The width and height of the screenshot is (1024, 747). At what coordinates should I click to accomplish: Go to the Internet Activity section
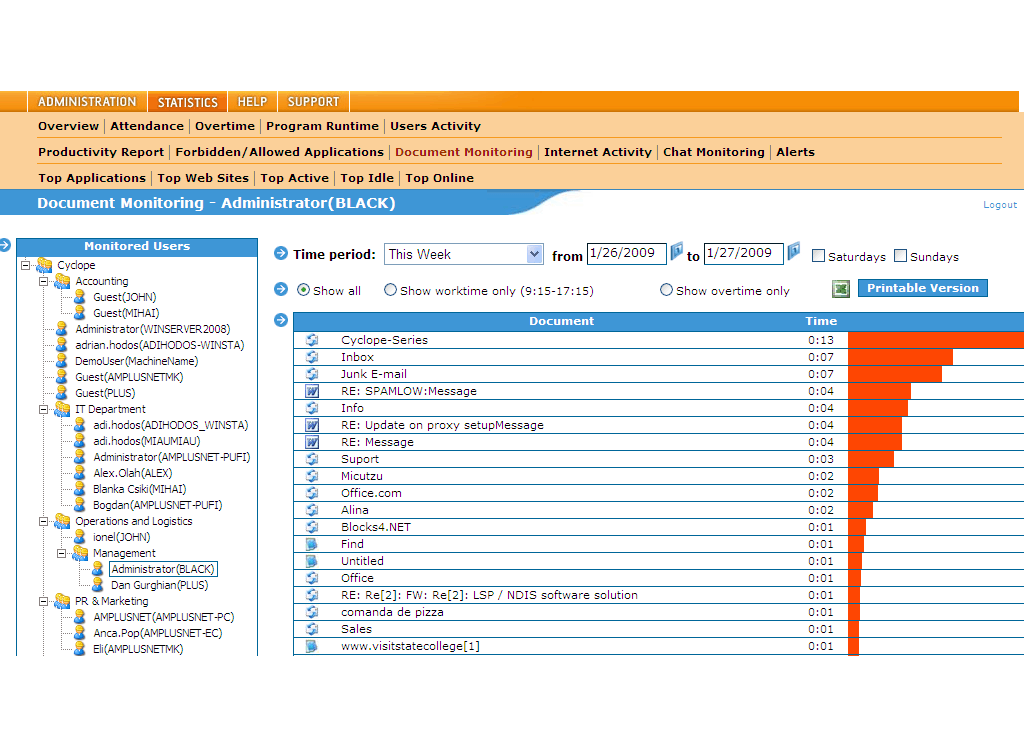coord(597,152)
